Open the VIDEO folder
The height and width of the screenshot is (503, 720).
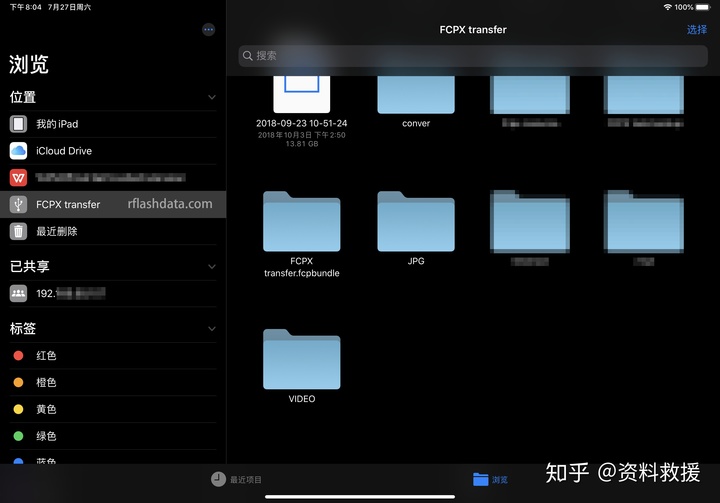pos(302,359)
